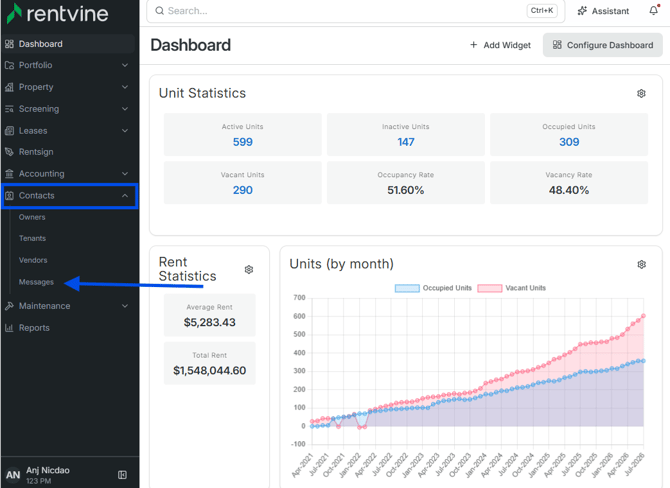
Task: Open Rent Statistics widget gear icon
Action: pyautogui.click(x=249, y=269)
